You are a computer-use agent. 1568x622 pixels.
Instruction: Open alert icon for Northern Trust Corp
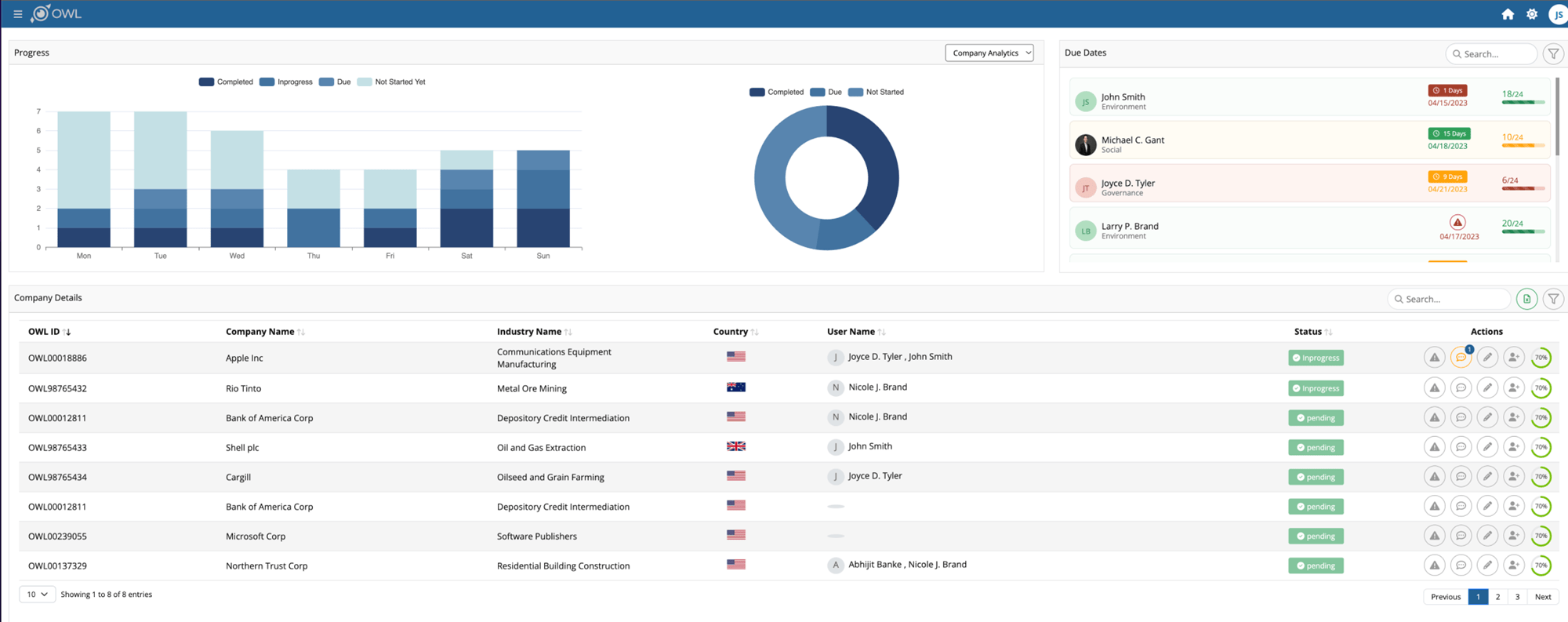(x=1435, y=565)
